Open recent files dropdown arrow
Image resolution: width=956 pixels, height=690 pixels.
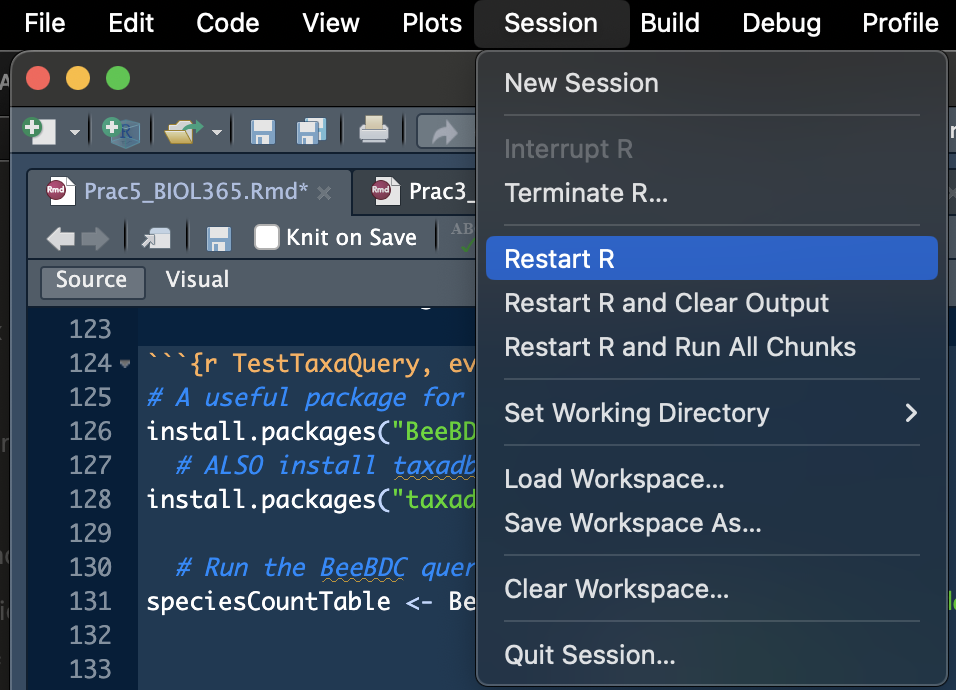(217, 132)
